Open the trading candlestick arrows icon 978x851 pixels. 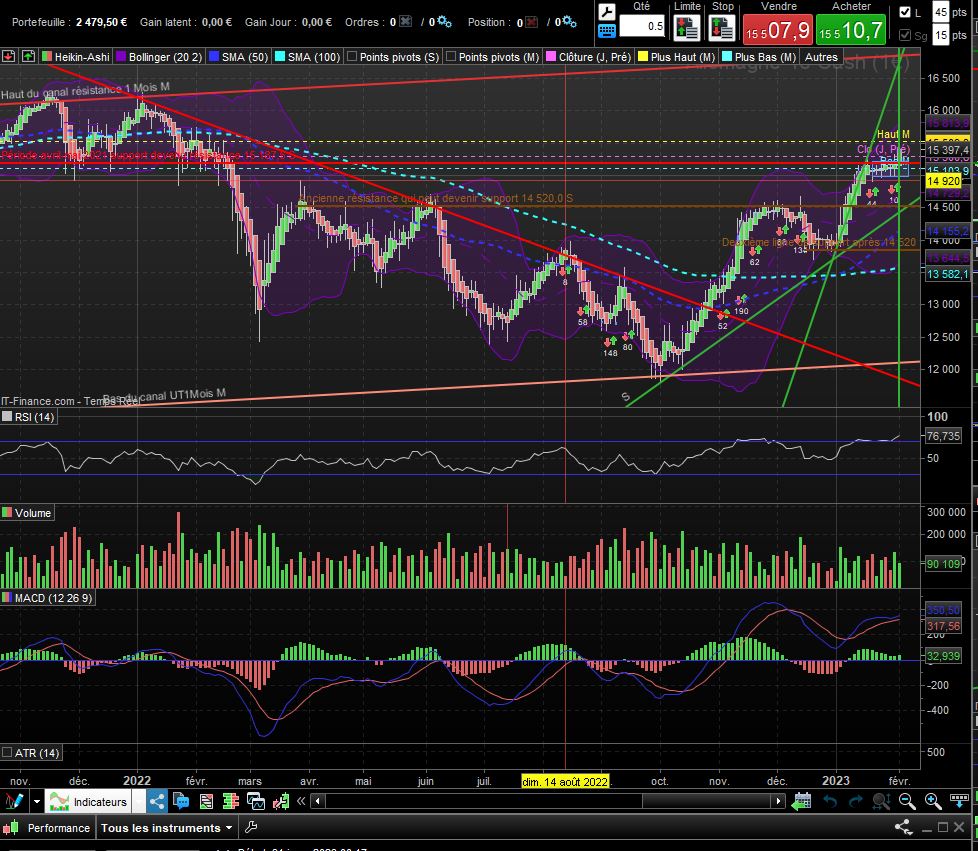tap(281, 801)
